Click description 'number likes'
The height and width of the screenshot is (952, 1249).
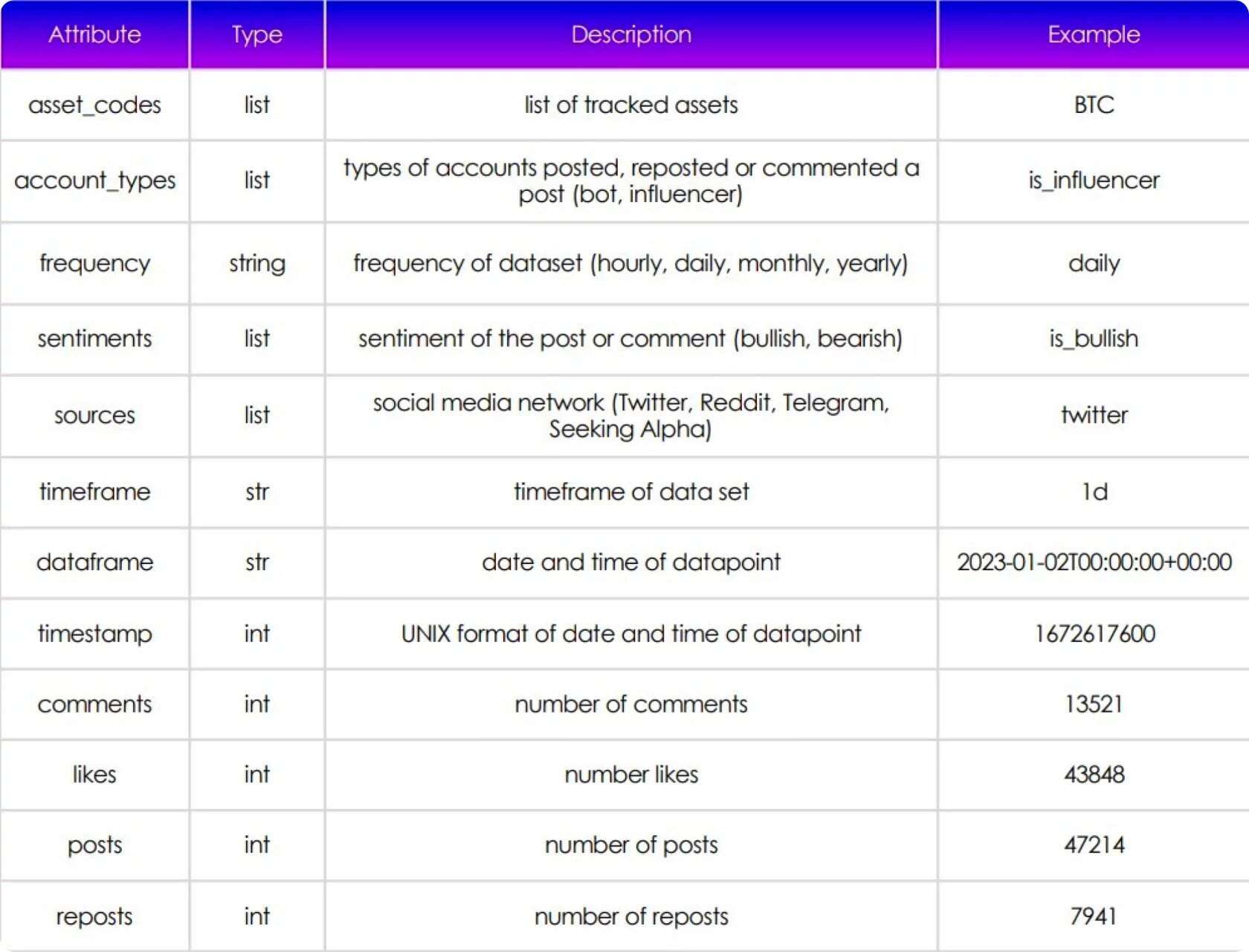pyautogui.click(x=631, y=774)
